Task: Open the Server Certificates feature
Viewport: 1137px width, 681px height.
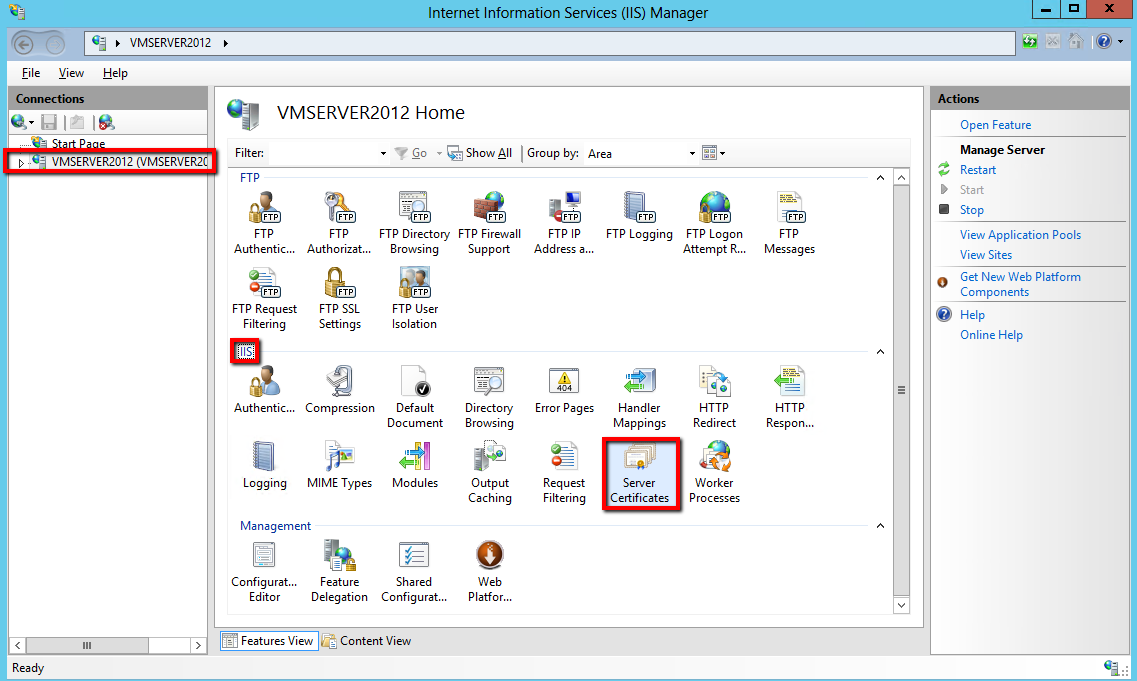Action: click(640, 470)
